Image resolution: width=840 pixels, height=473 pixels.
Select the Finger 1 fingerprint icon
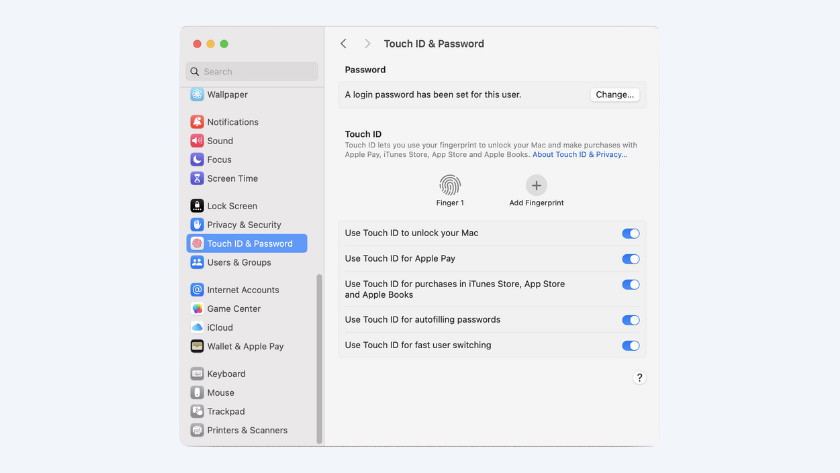click(x=450, y=185)
